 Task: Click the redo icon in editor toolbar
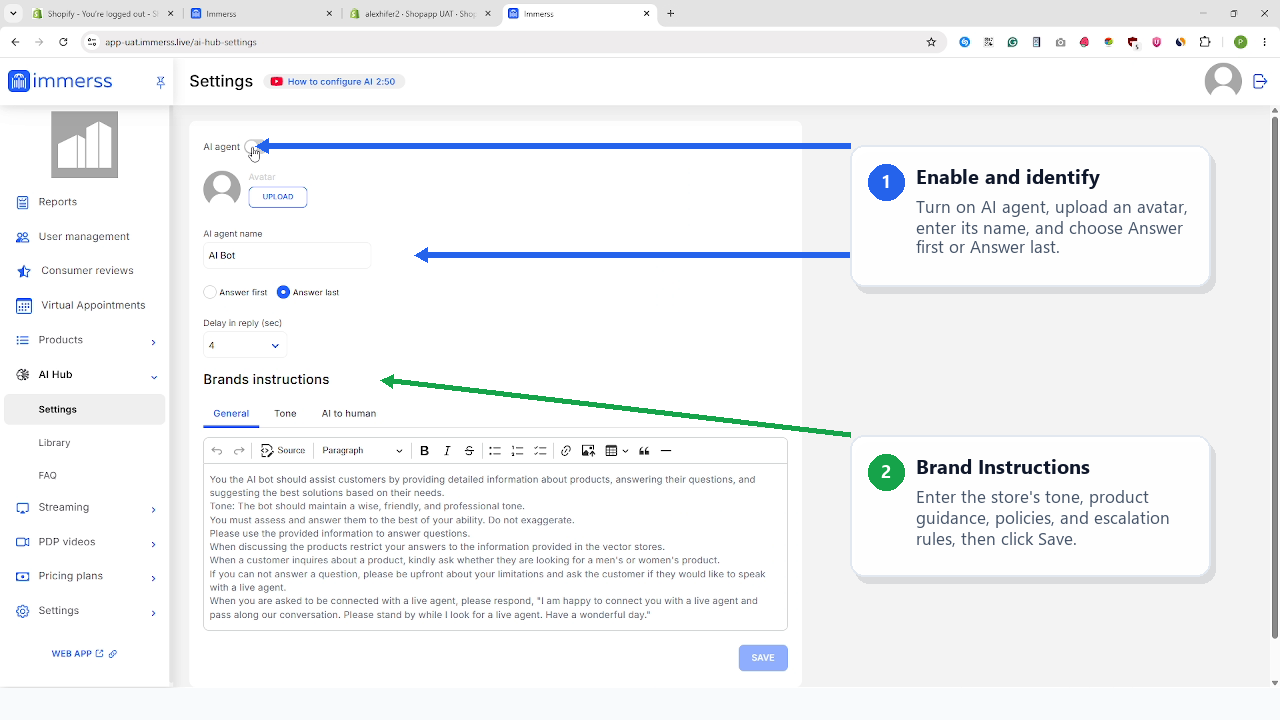pos(239,451)
